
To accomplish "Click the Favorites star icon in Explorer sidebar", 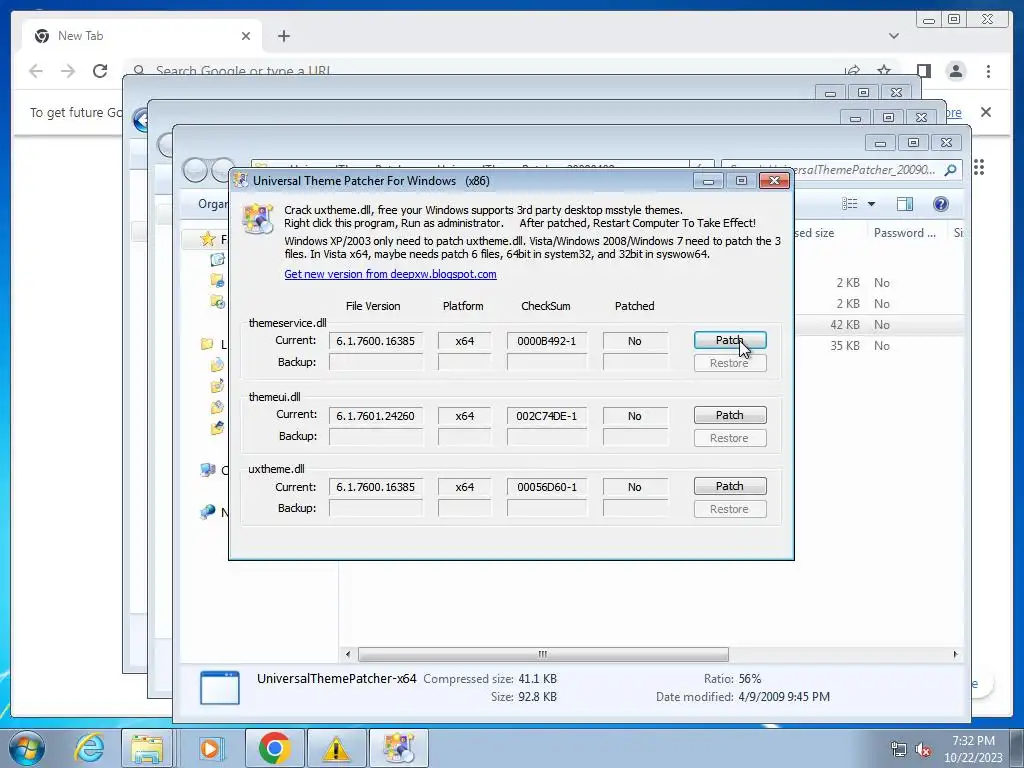I will [208, 239].
